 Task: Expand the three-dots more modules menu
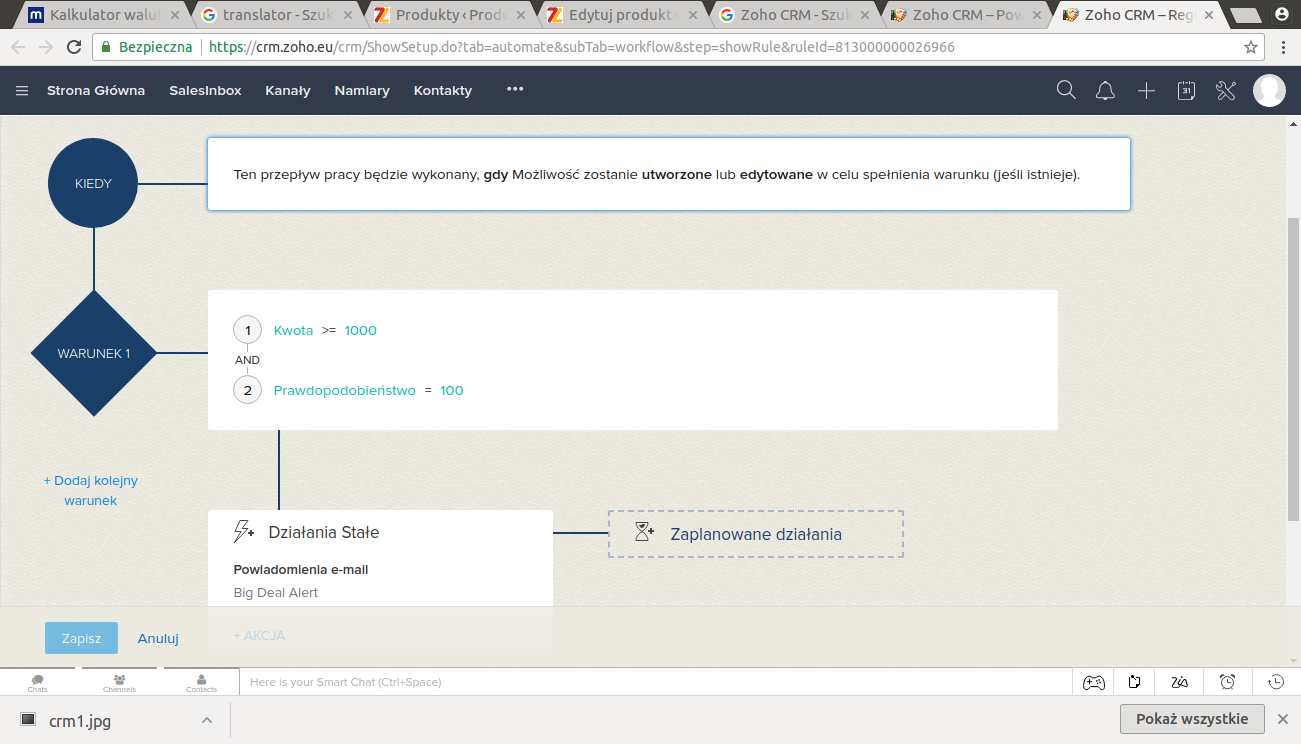tap(515, 89)
